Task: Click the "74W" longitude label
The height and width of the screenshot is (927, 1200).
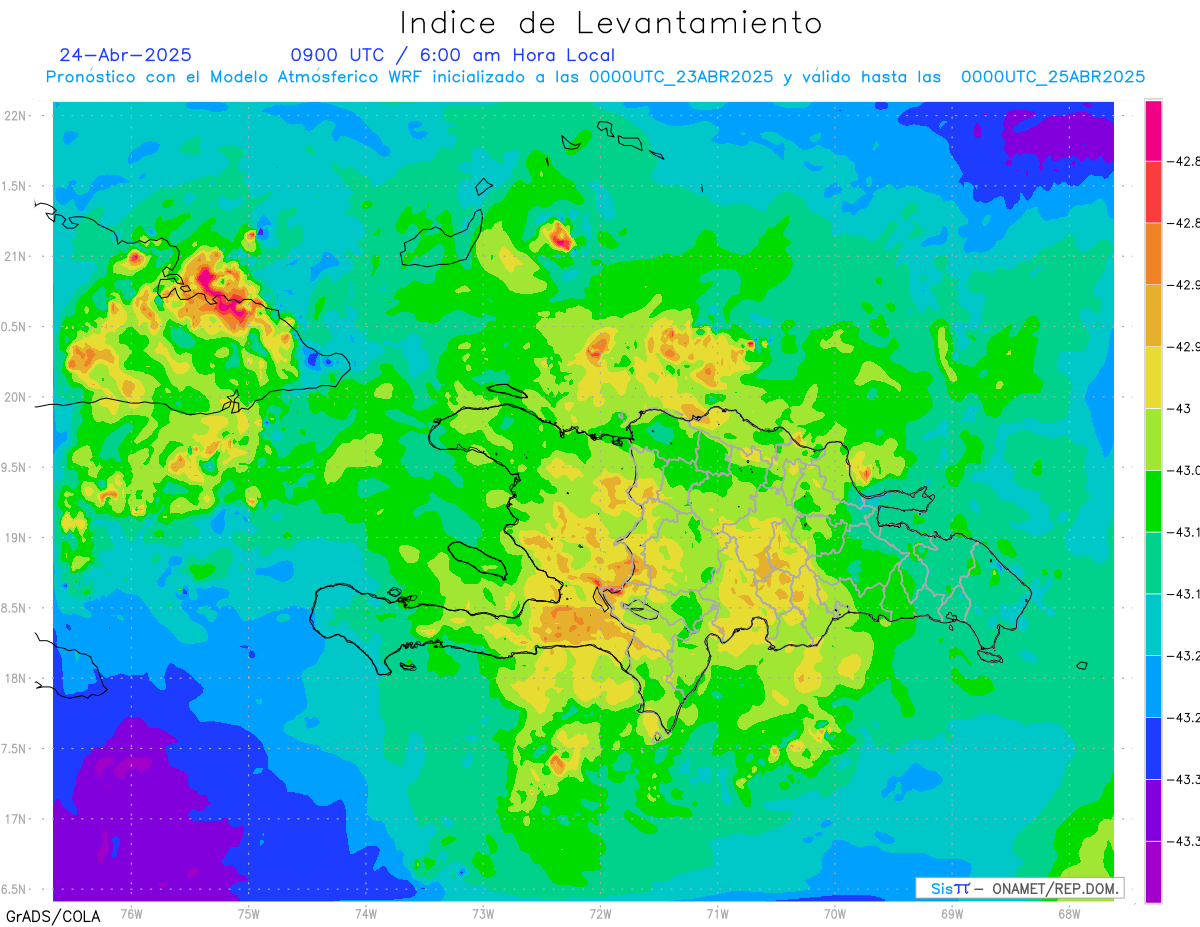Action: point(365,913)
